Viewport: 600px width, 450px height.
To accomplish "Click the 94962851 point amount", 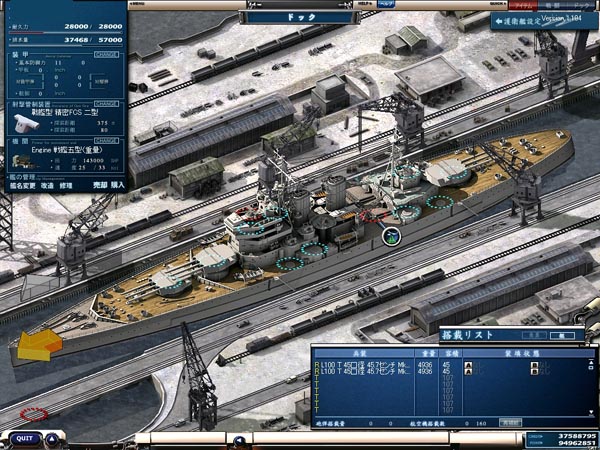I will pyautogui.click(x=577, y=443).
